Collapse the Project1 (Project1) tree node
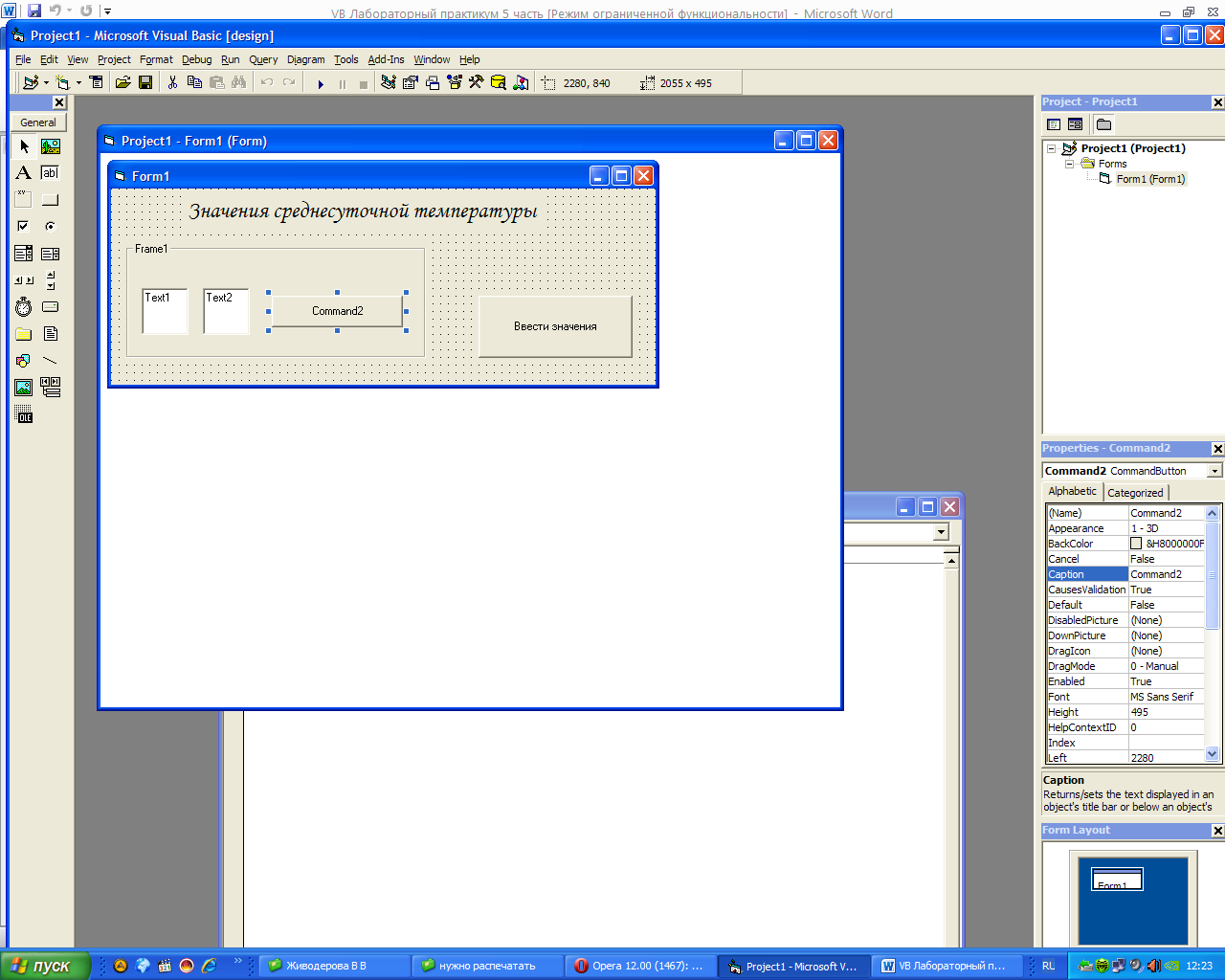Screen dimensions: 1225x980 [1051, 148]
